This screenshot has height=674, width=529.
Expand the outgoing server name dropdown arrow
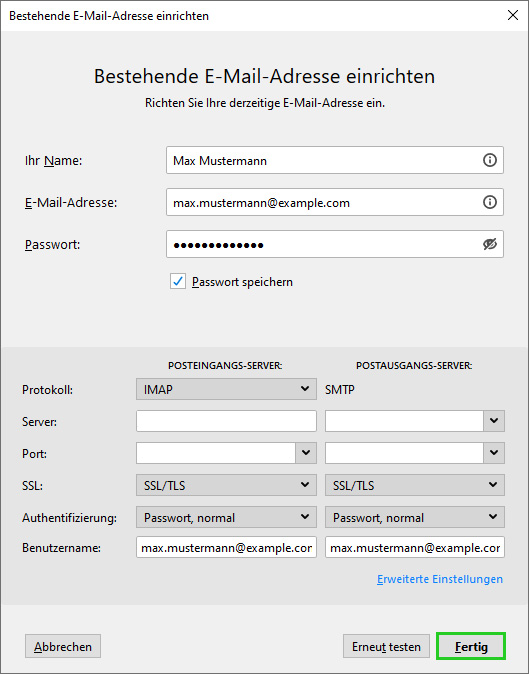(x=494, y=421)
